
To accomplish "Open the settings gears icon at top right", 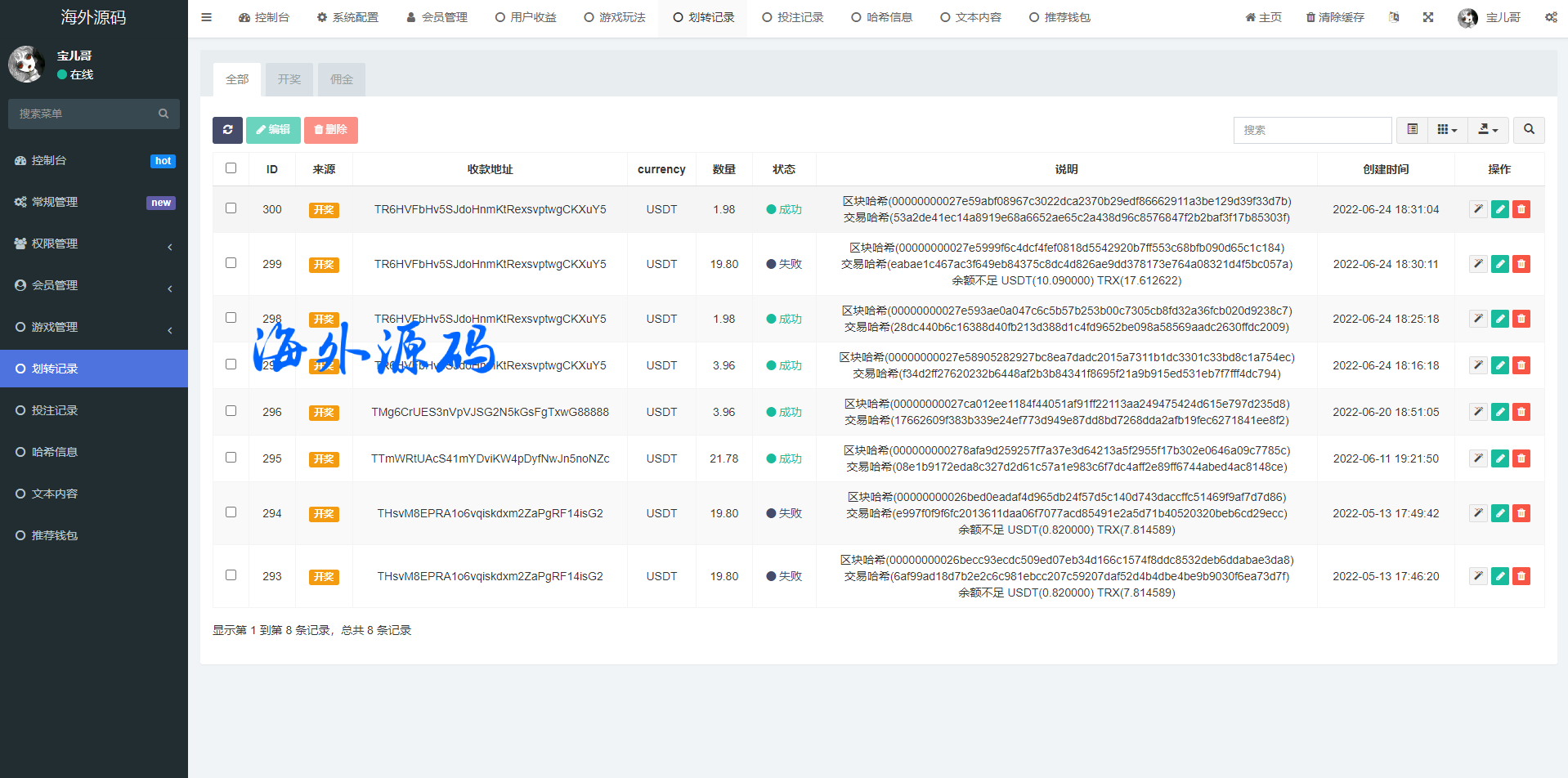I will pos(1551,17).
